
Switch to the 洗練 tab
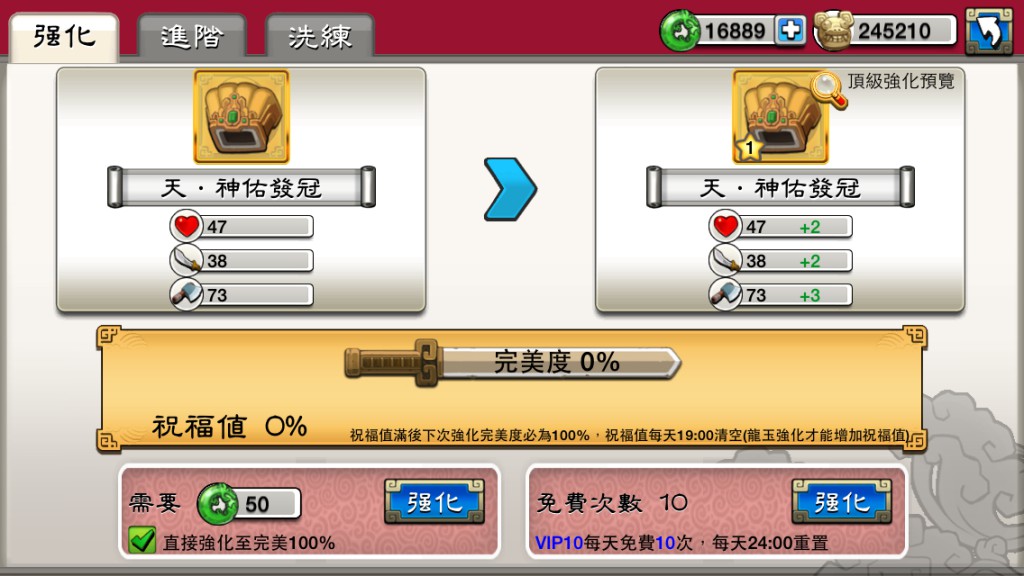pos(320,37)
